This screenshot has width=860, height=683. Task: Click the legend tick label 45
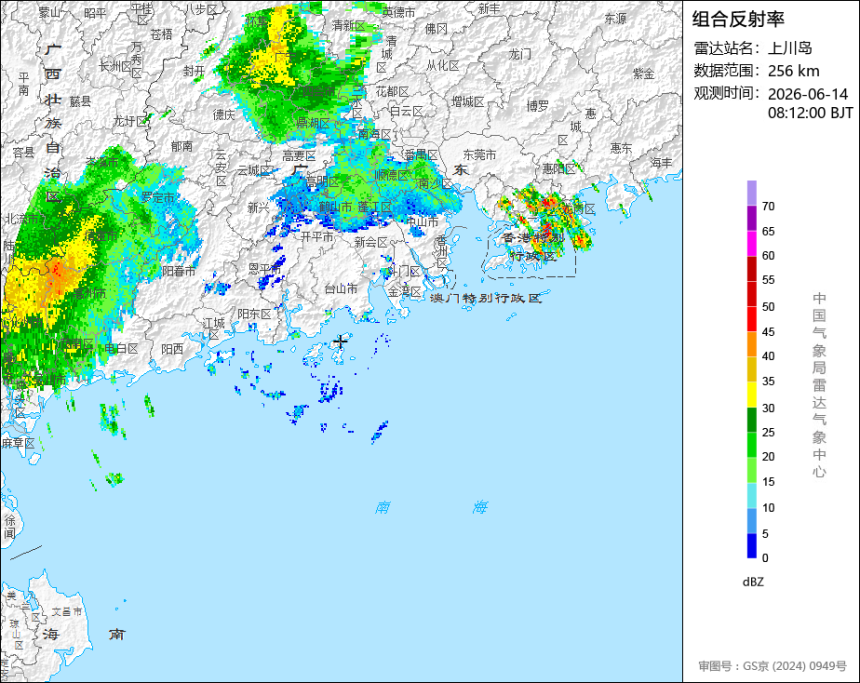[x=768, y=332]
